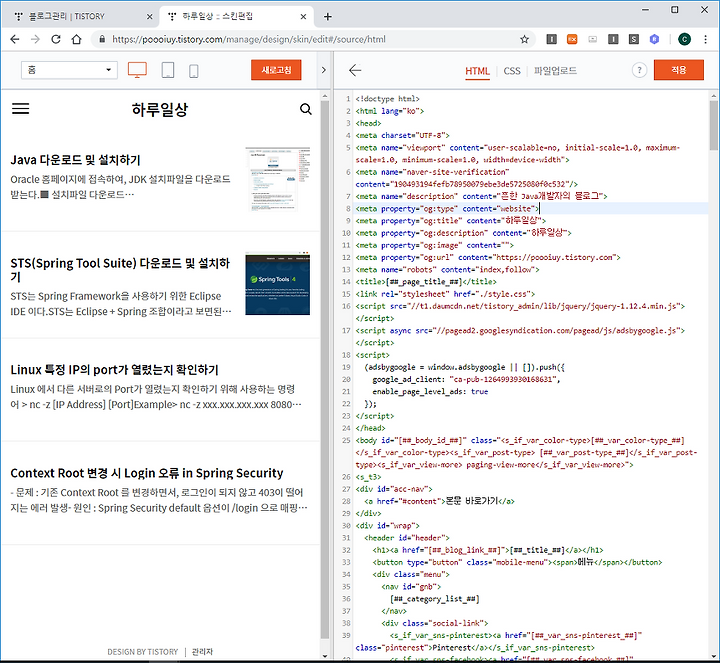Screen dimensions: 720x663
Task: Click the stylesheet link code line
Action: [445, 294]
